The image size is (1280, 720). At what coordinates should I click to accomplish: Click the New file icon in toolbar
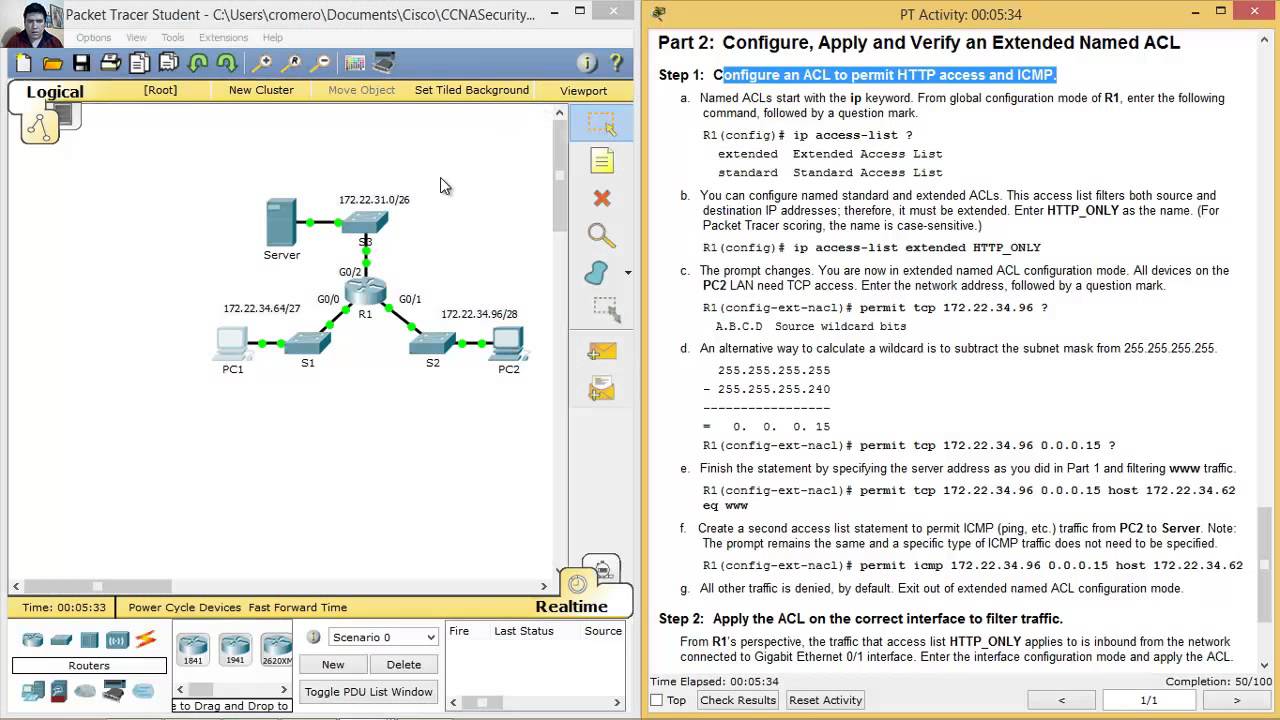click(x=24, y=63)
